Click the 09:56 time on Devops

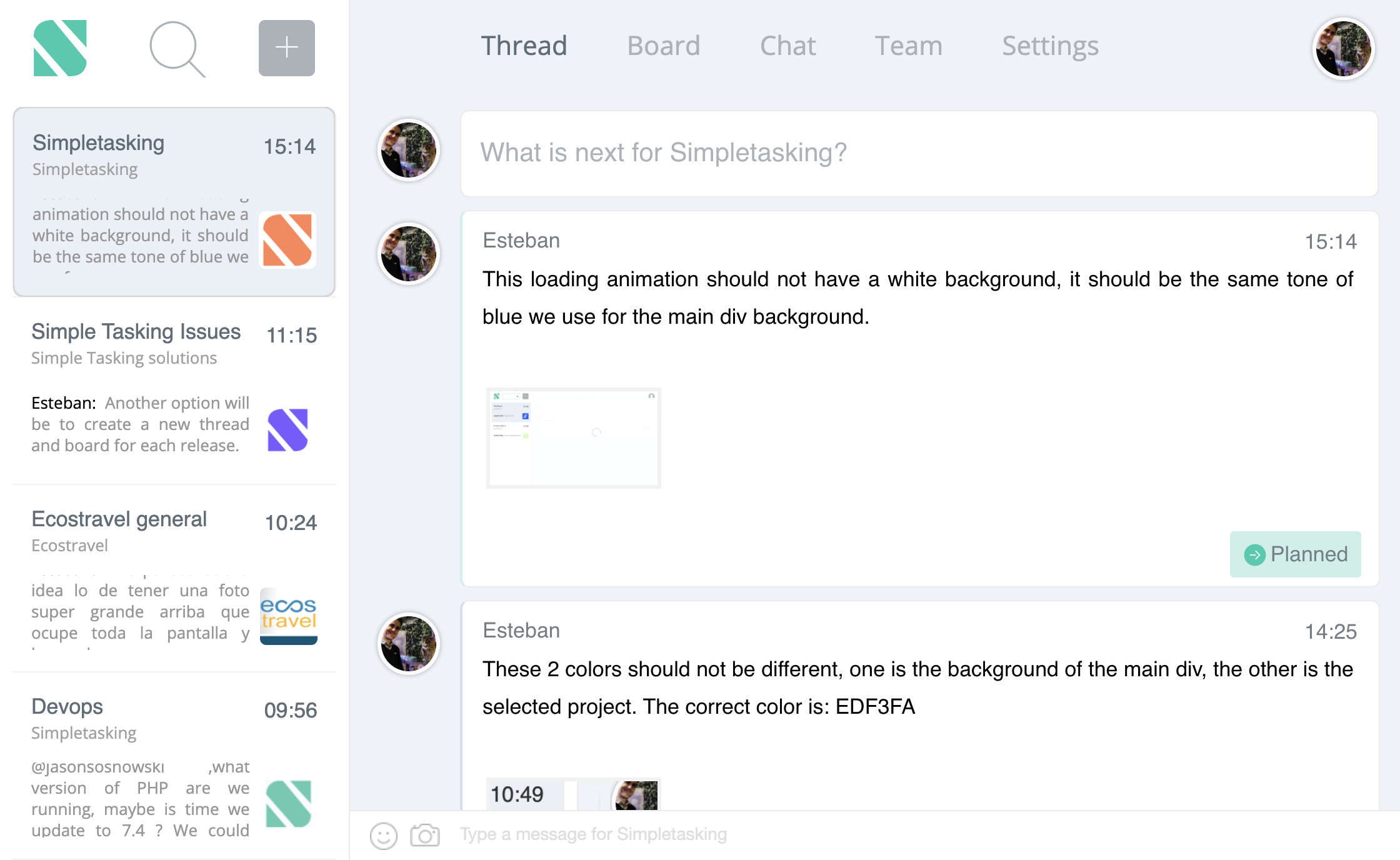click(x=291, y=711)
